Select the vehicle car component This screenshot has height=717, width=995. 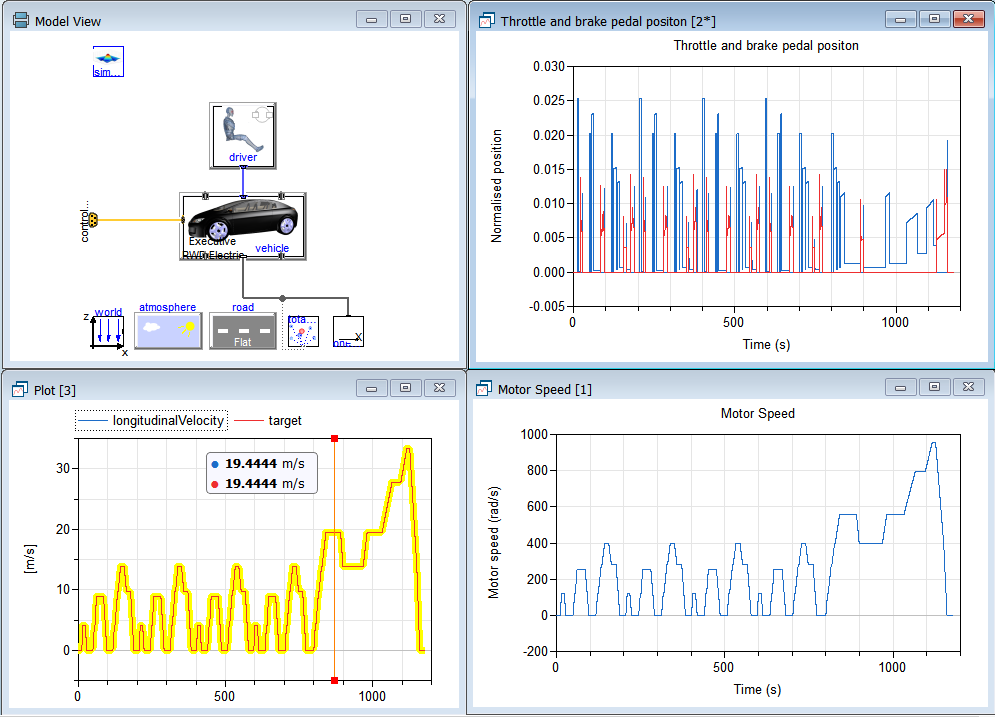pos(243,227)
